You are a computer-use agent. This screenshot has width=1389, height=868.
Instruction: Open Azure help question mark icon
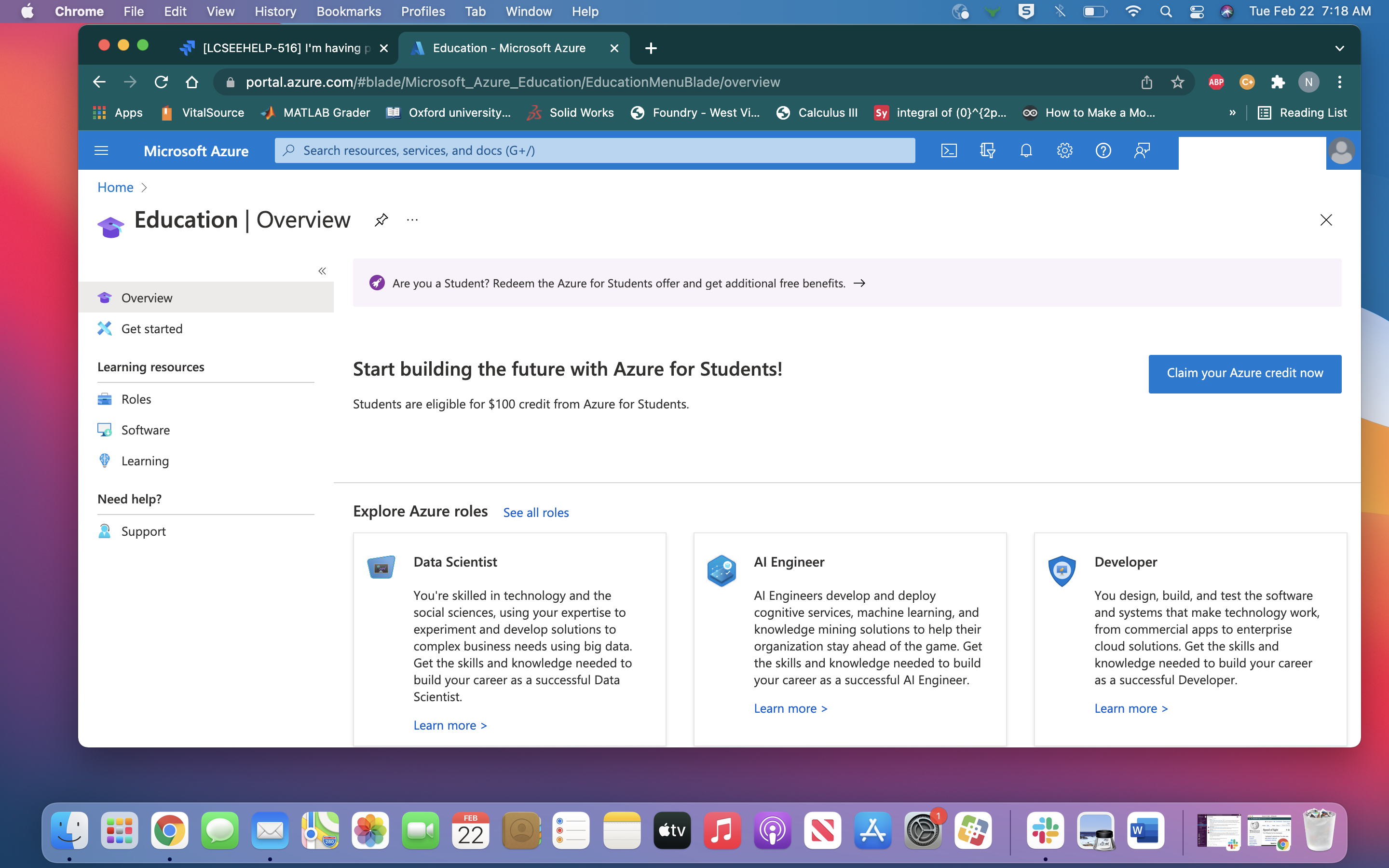pos(1103,150)
